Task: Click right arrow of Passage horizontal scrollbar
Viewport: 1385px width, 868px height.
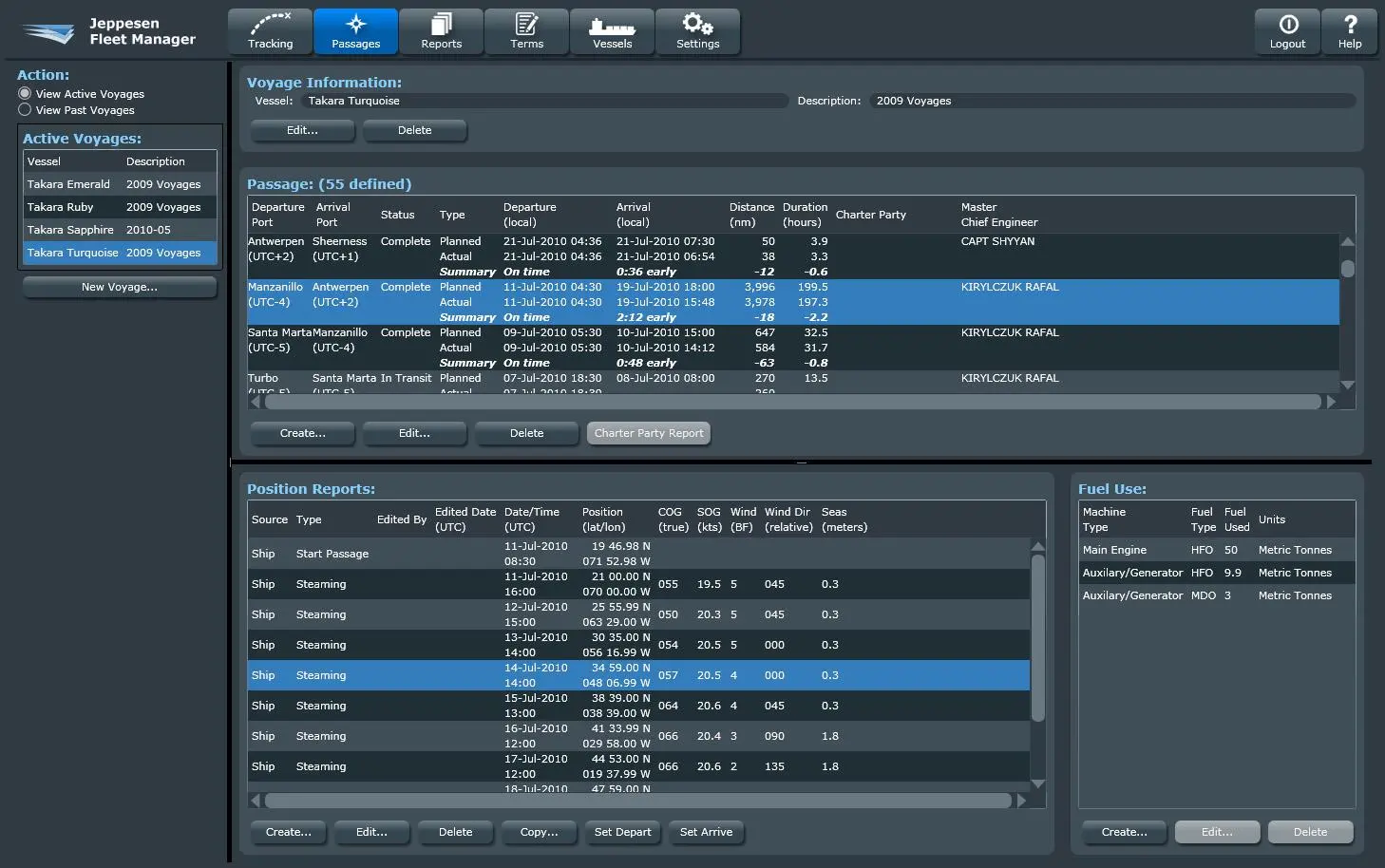Action: [x=1331, y=402]
